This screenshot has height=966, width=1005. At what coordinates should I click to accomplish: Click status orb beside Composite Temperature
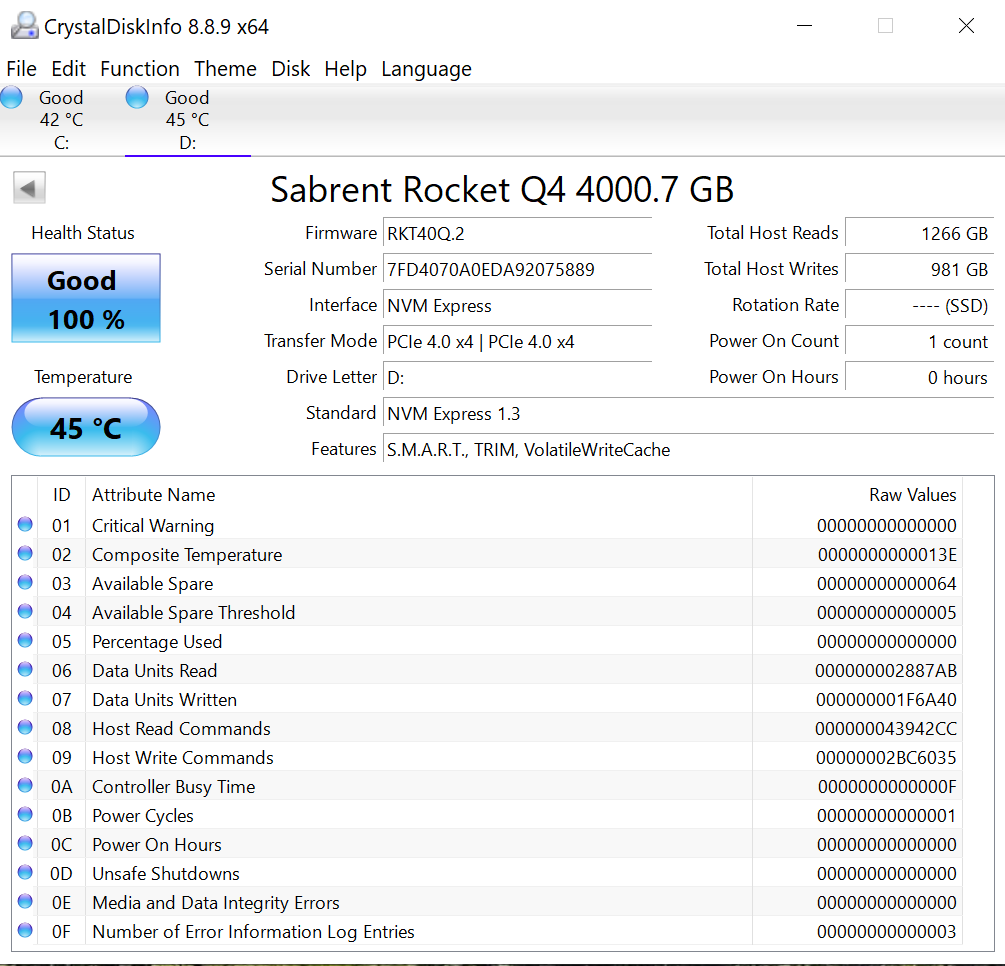pos(25,555)
